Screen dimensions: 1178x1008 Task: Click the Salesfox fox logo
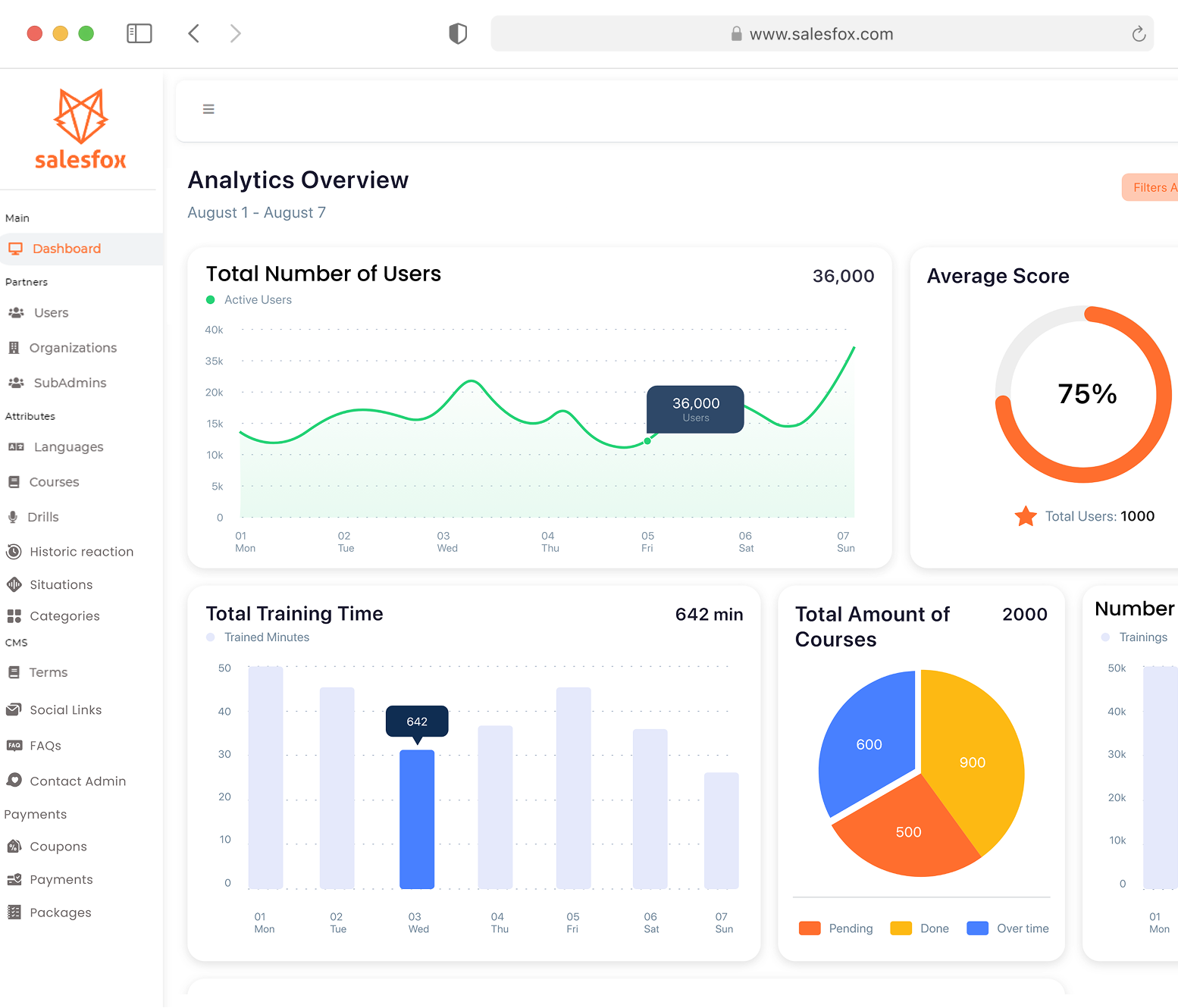point(80,129)
